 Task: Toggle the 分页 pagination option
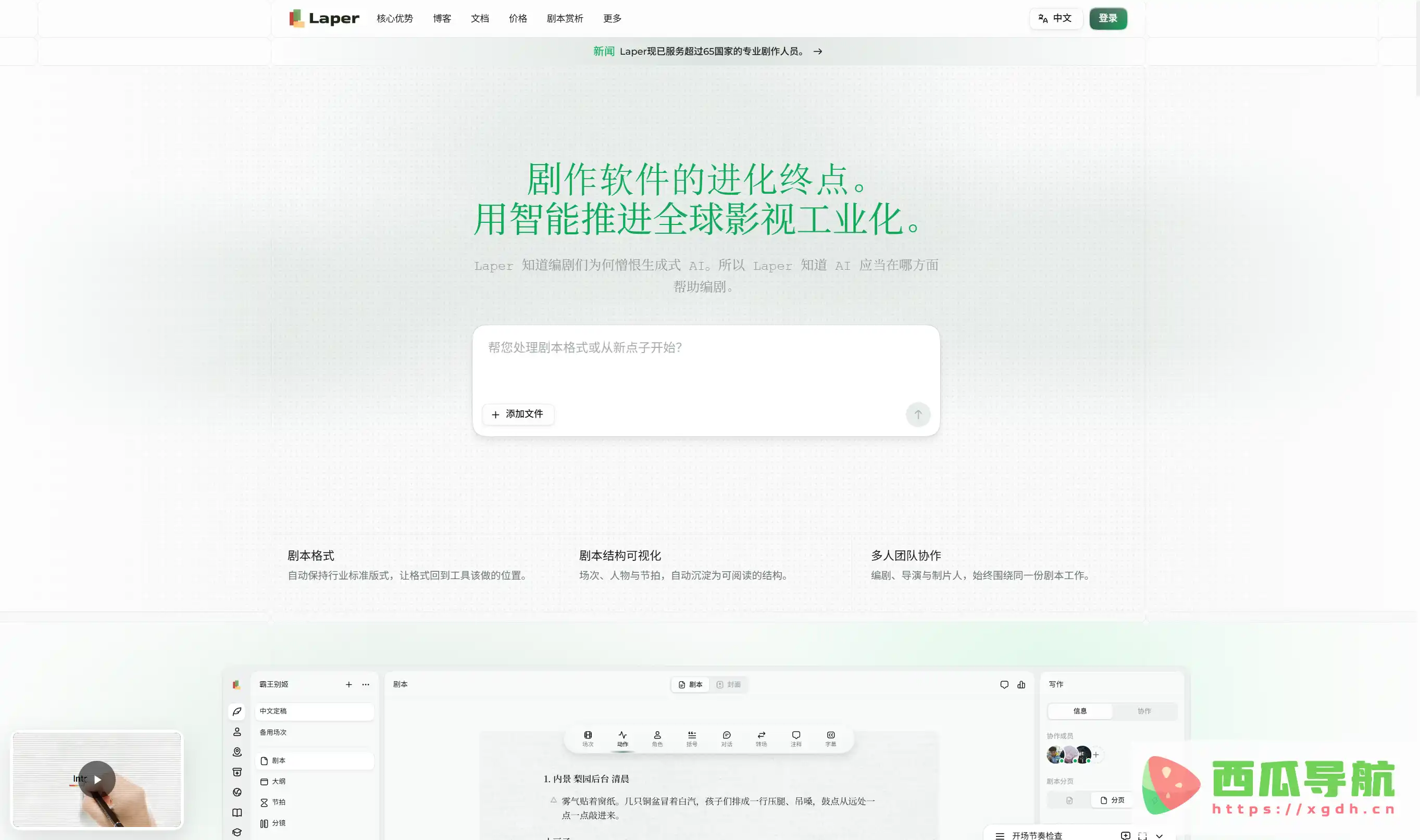coord(1112,800)
